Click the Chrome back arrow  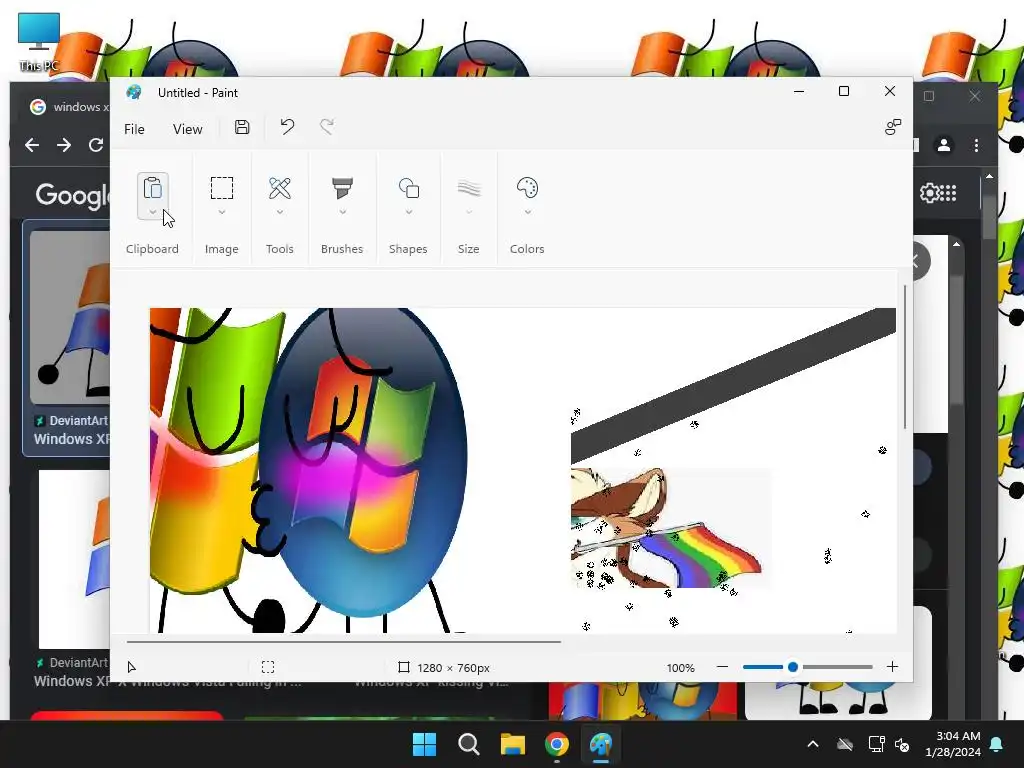coord(31,145)
